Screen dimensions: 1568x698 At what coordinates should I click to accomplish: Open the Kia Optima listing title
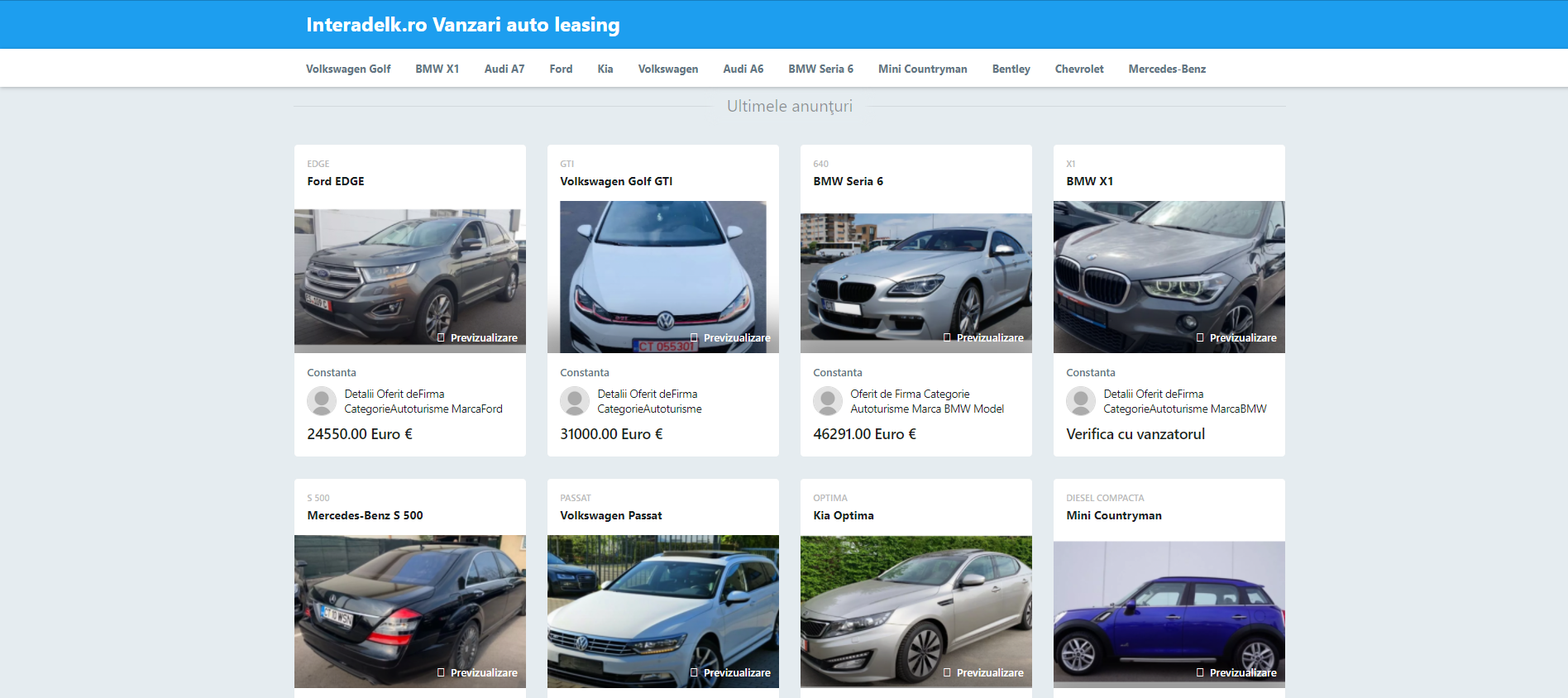coord(843,515)
